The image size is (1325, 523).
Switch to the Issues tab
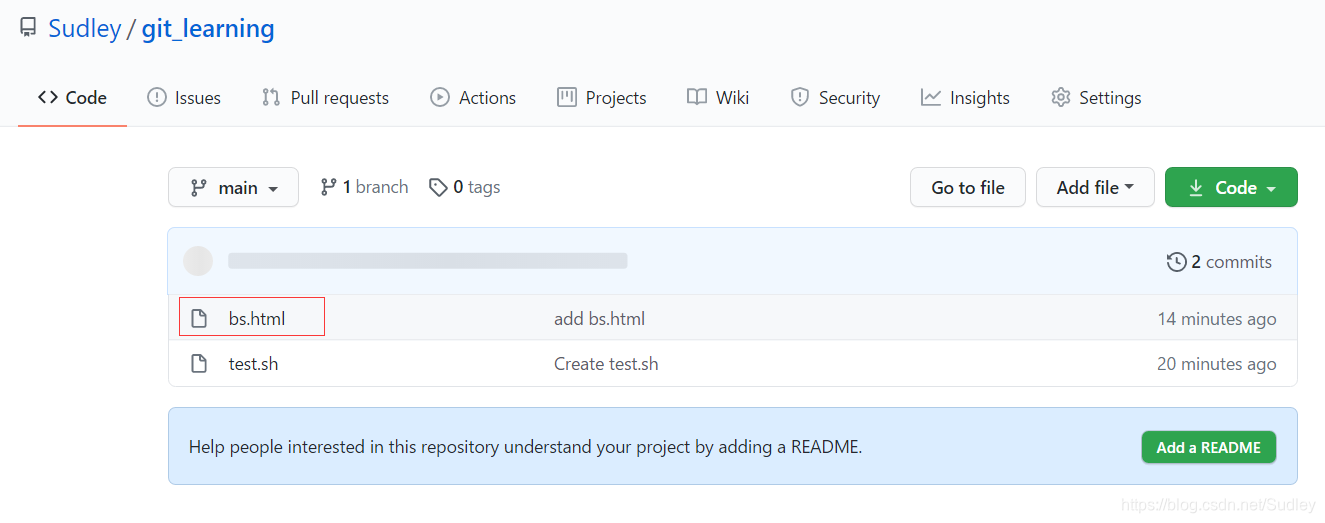[x=184, y=98]
